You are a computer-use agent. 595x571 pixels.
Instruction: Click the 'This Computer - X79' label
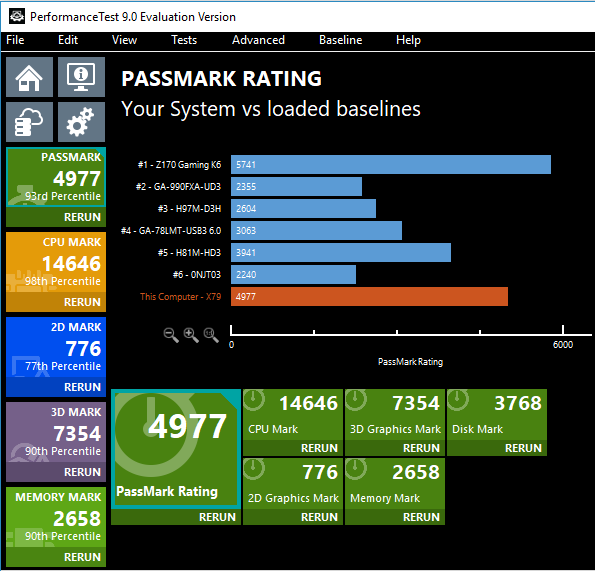tap(180, 297)
